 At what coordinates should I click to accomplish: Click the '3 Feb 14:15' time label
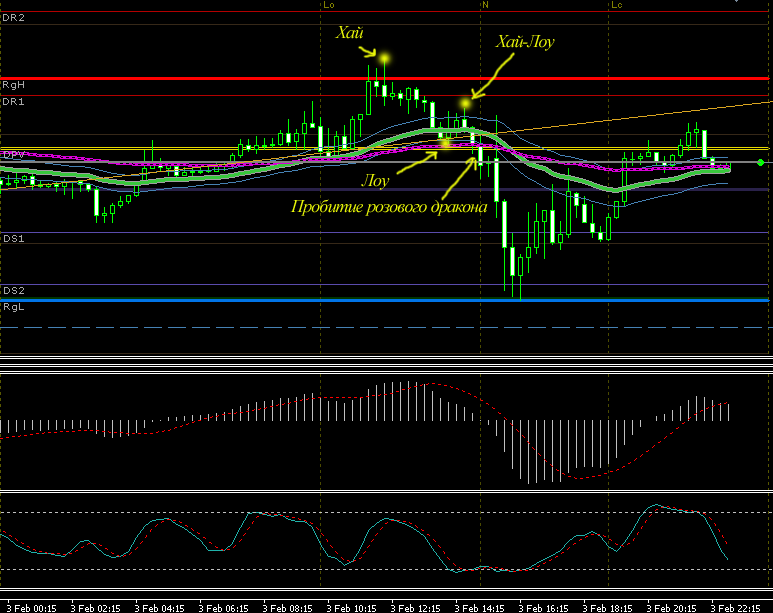point(480,608)
